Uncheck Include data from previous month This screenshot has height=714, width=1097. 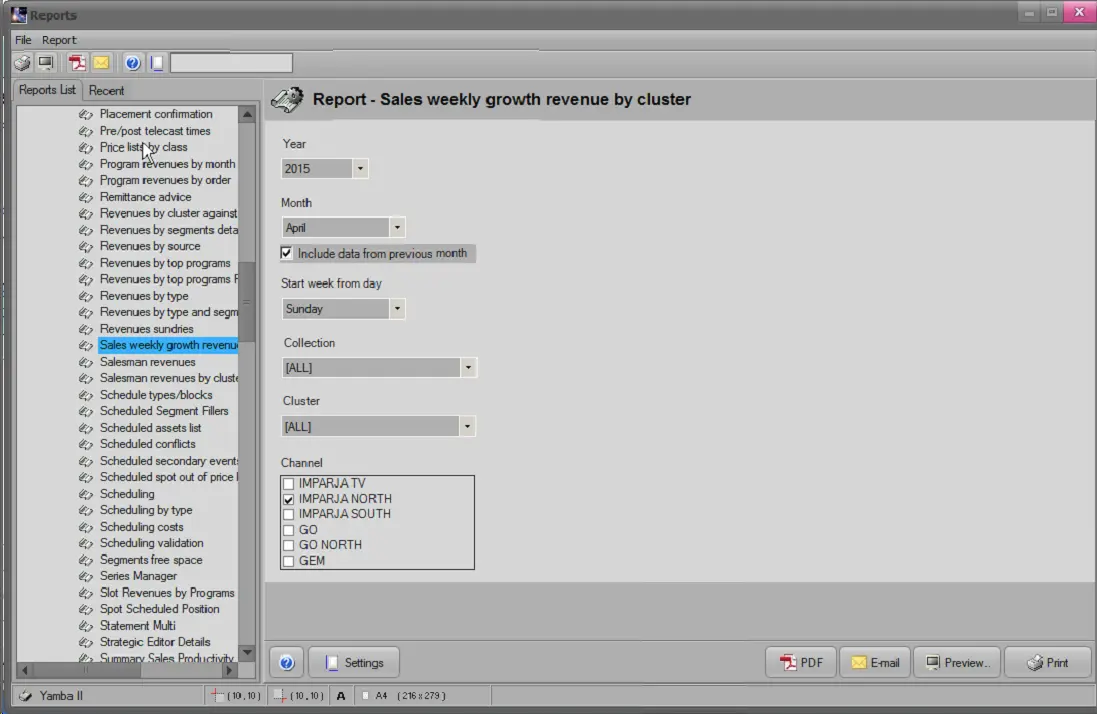(x=287, y=254)
